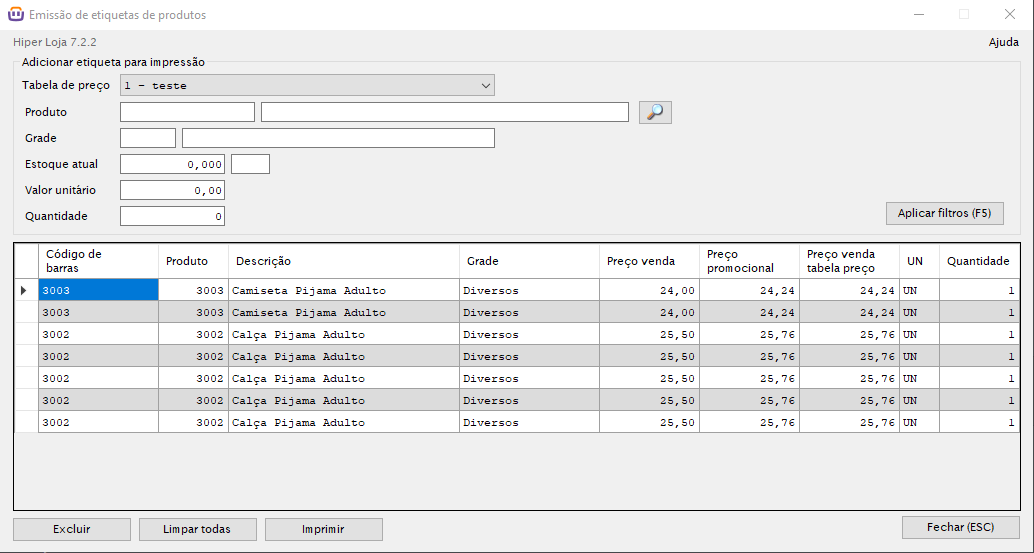Click the magnifying glass product search icon
Viewport: 1034px width, 553px height.
point(655,112)
